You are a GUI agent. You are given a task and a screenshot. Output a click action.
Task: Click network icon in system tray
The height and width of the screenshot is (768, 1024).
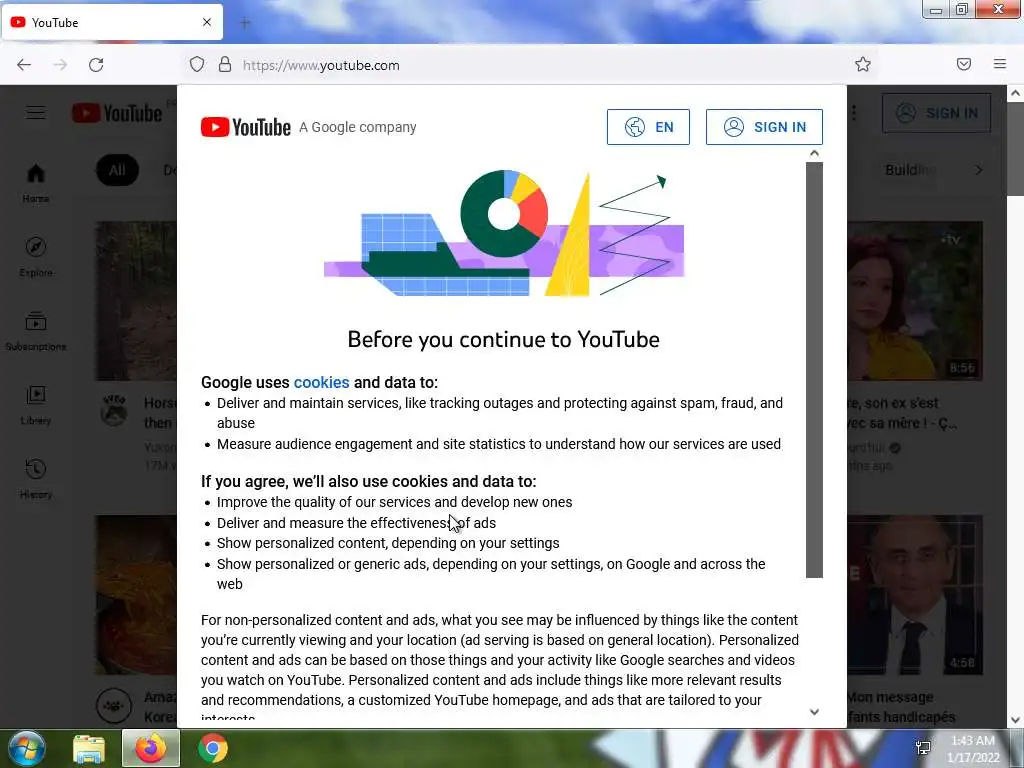point(923,748)
